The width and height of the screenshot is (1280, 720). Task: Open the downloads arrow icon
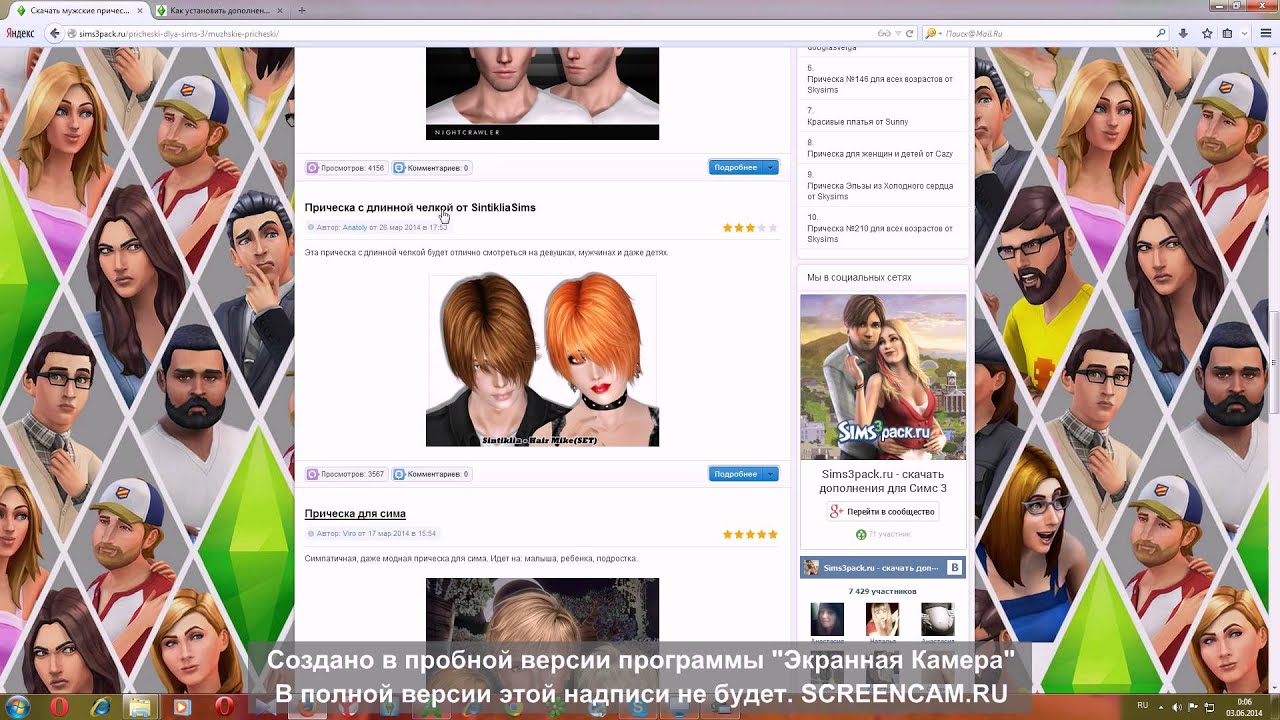(1184, 33)
